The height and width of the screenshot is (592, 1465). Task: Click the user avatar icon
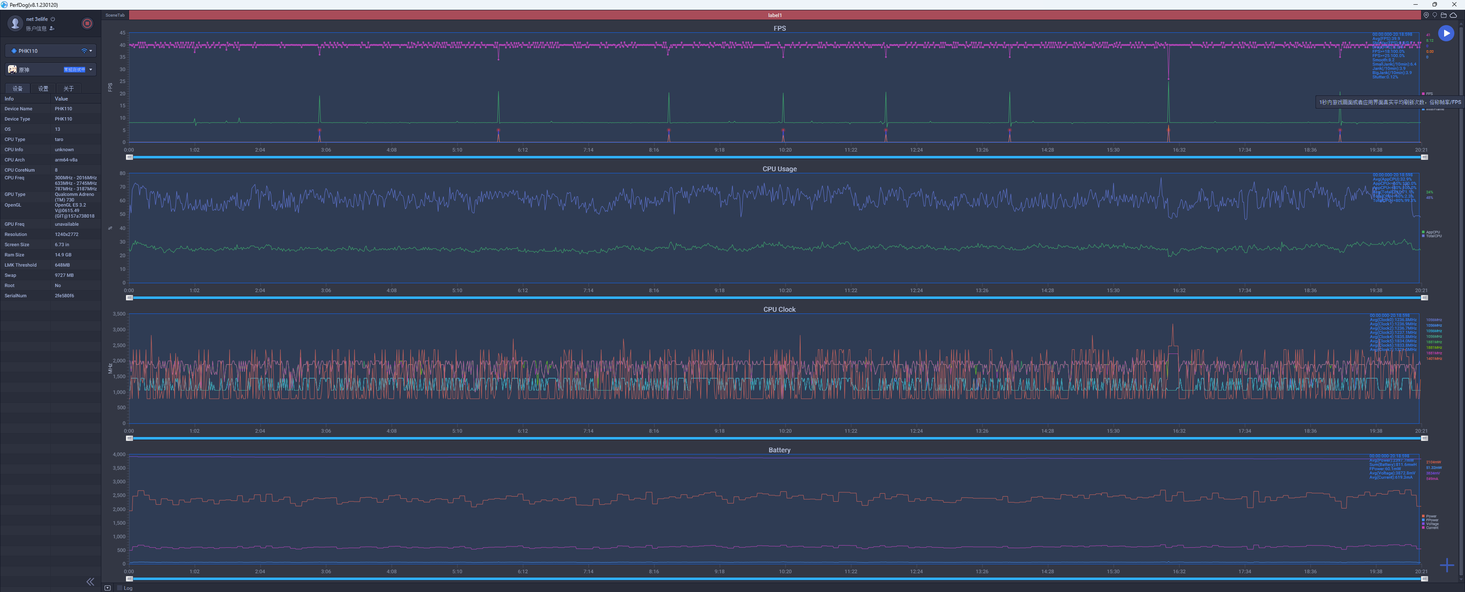pos(15,23)
